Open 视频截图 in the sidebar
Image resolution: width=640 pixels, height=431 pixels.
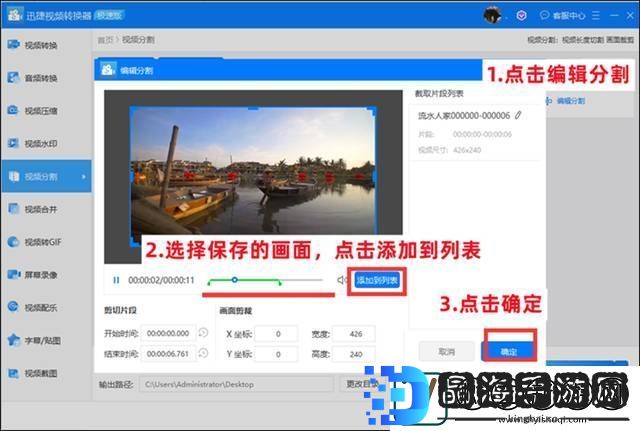click(x=41, y=373)
